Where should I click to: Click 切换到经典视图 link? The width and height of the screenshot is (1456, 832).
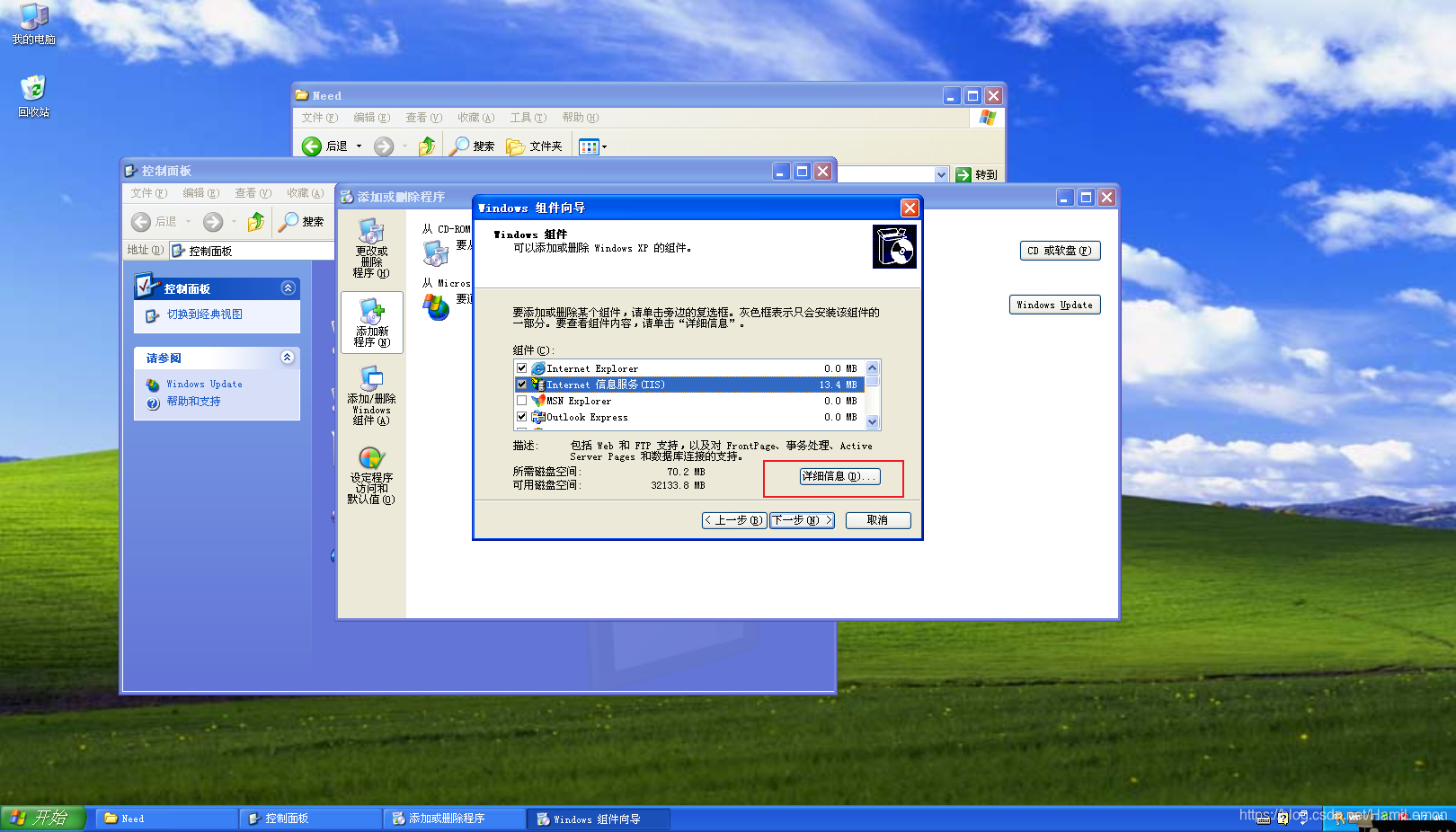point(205,314)
